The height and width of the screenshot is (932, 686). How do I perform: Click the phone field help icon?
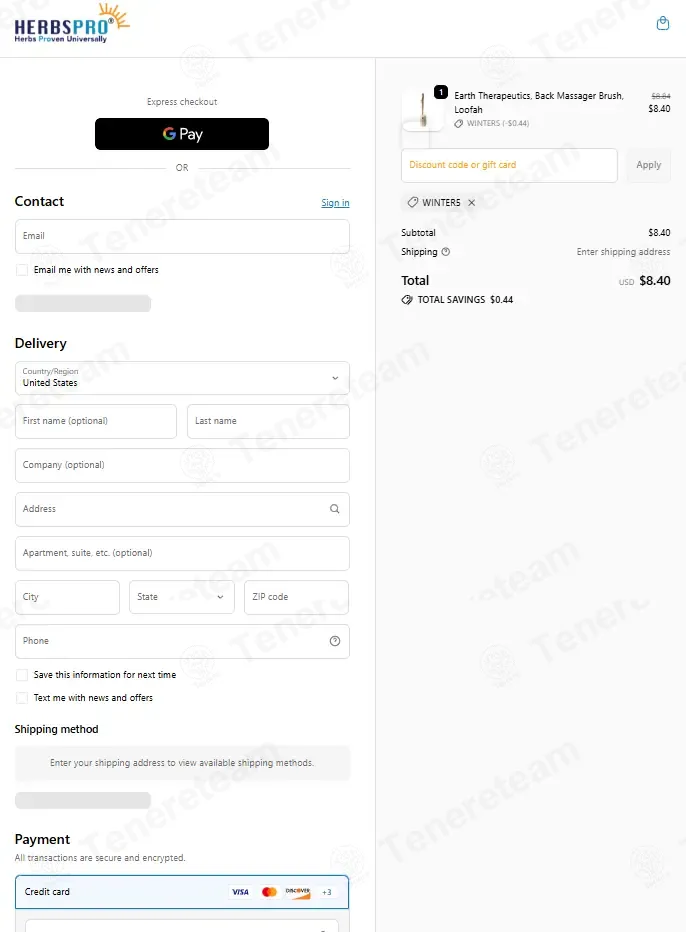coord(335,641)
